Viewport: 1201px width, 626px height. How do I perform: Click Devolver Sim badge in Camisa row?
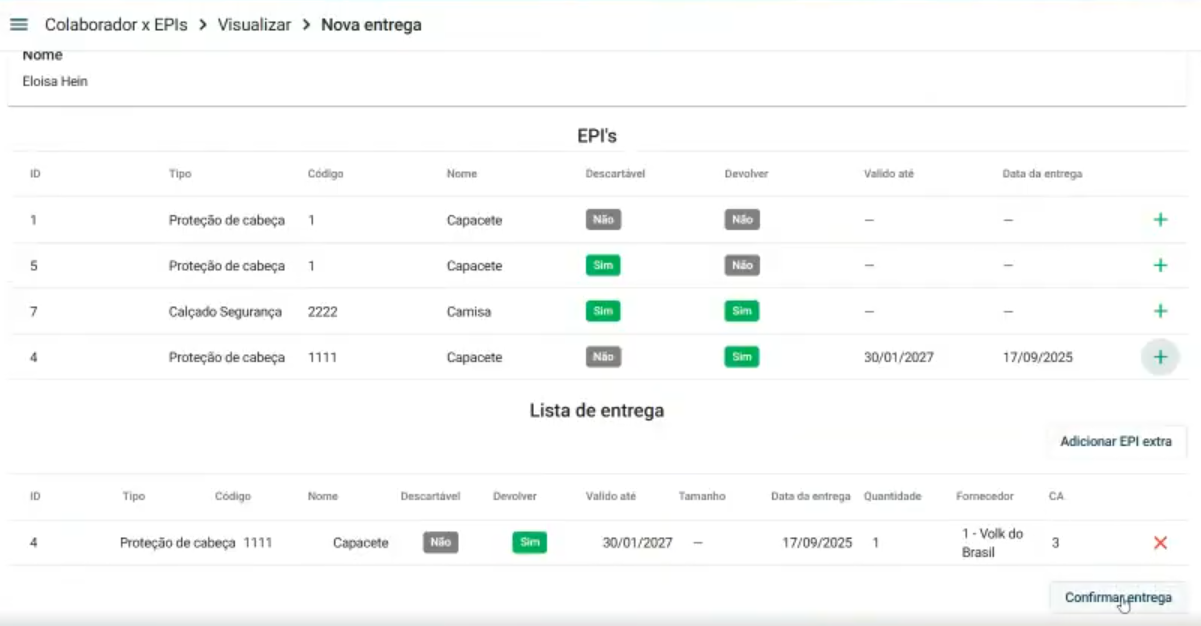[741, 311]
